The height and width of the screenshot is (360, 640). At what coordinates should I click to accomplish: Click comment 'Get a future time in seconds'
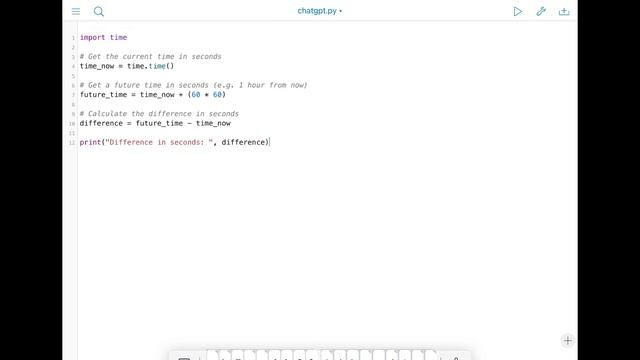pos(193,85)
